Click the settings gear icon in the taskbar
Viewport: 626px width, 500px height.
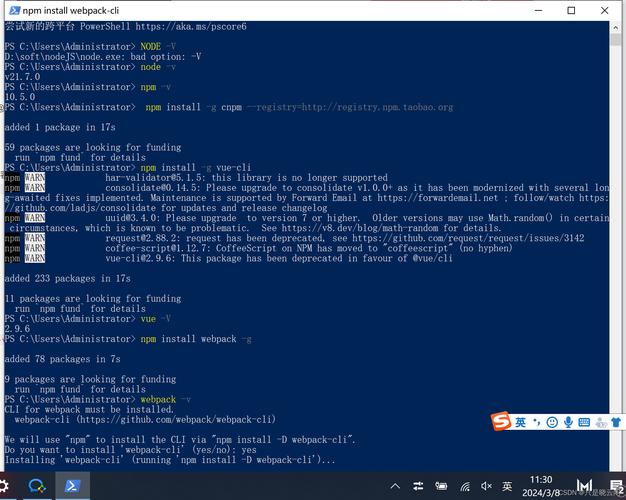[x=4, y=486]
